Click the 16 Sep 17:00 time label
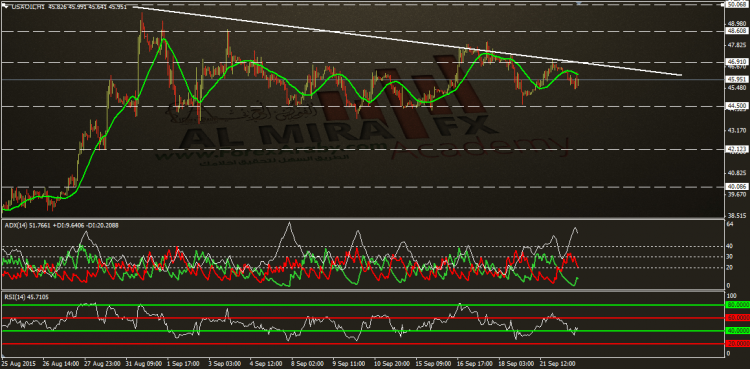This screenshot has height=369, width=750. click(476, 364)
